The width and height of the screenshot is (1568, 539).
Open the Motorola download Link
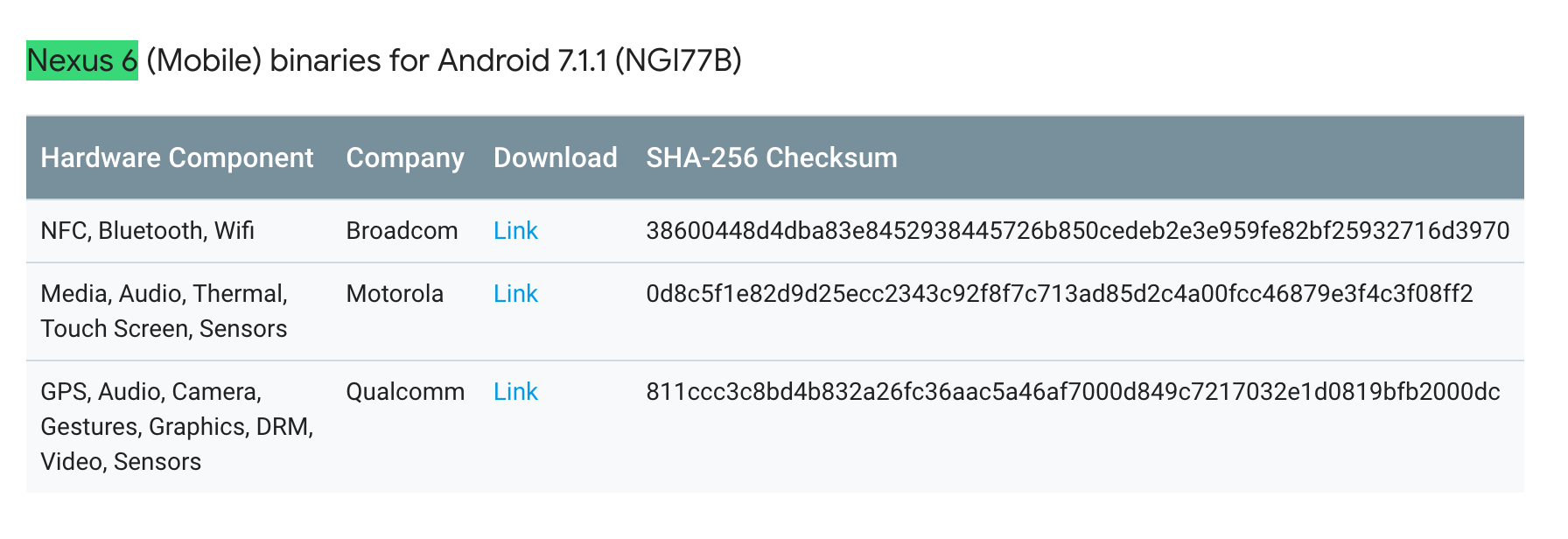point(515,293)
